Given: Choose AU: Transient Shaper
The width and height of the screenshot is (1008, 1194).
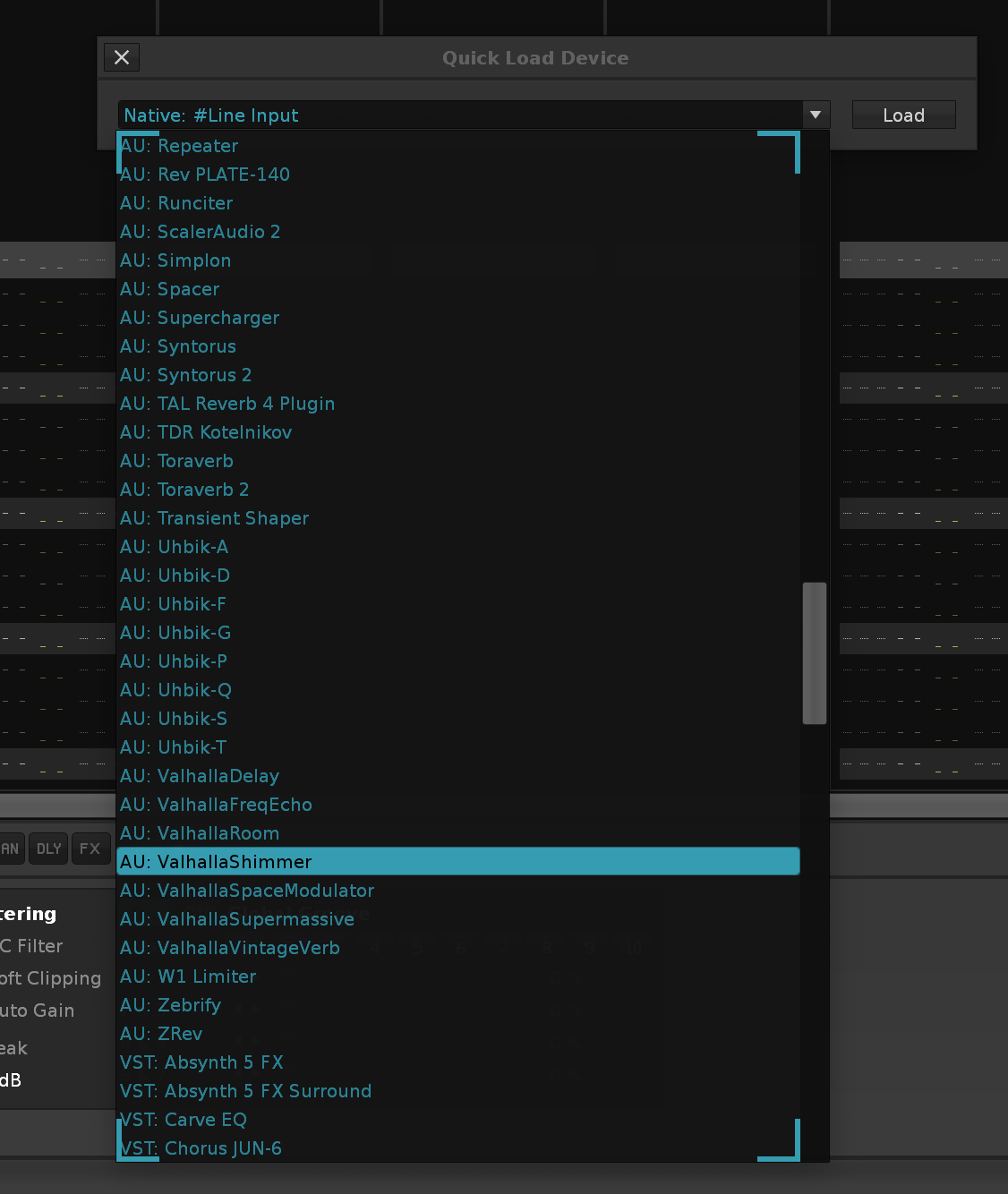Looking at the screenshot, I should pyautogui.click(x=215, y=518).
